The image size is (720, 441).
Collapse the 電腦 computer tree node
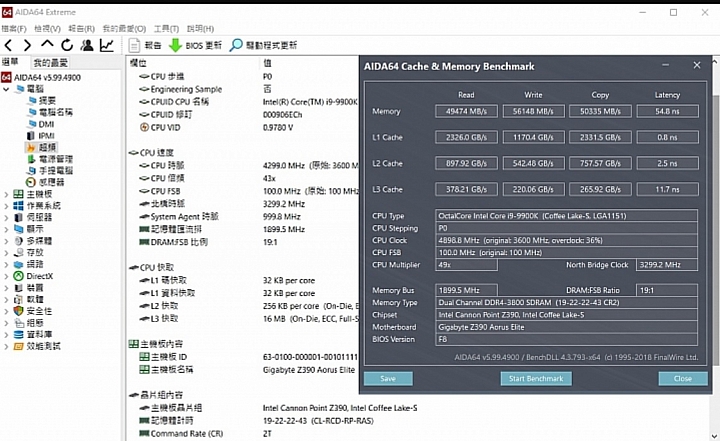pos(6,89)
